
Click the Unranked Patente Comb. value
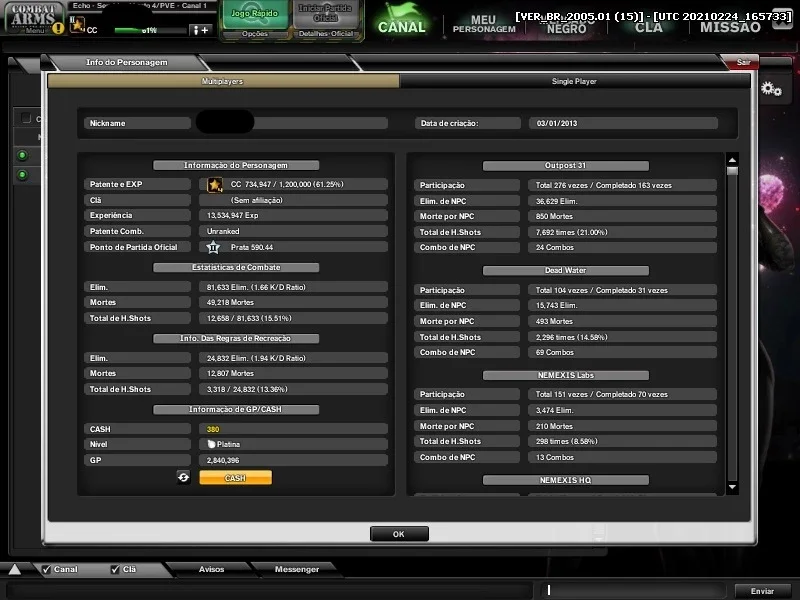(293, 232)
